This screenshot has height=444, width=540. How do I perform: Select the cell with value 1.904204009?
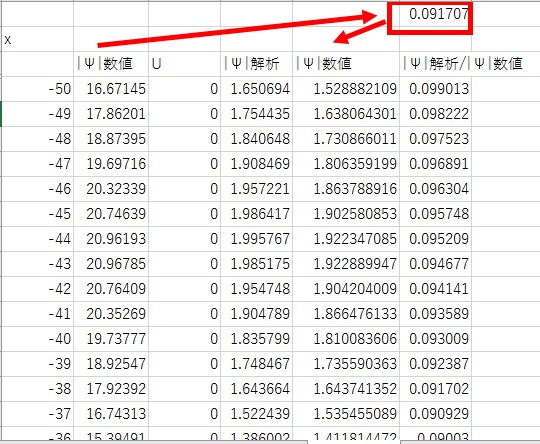tap(346, 289)
